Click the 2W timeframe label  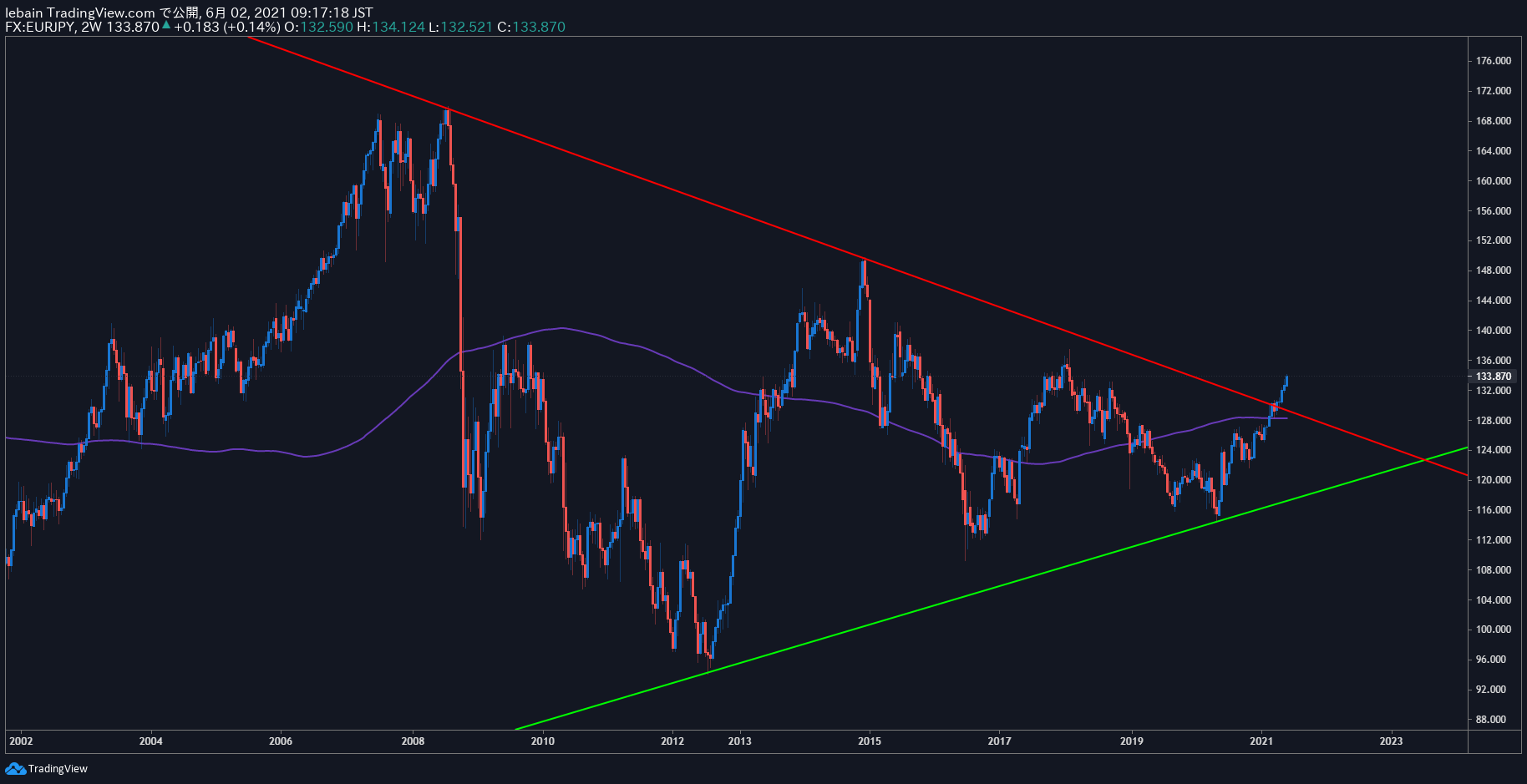[92, 27]
